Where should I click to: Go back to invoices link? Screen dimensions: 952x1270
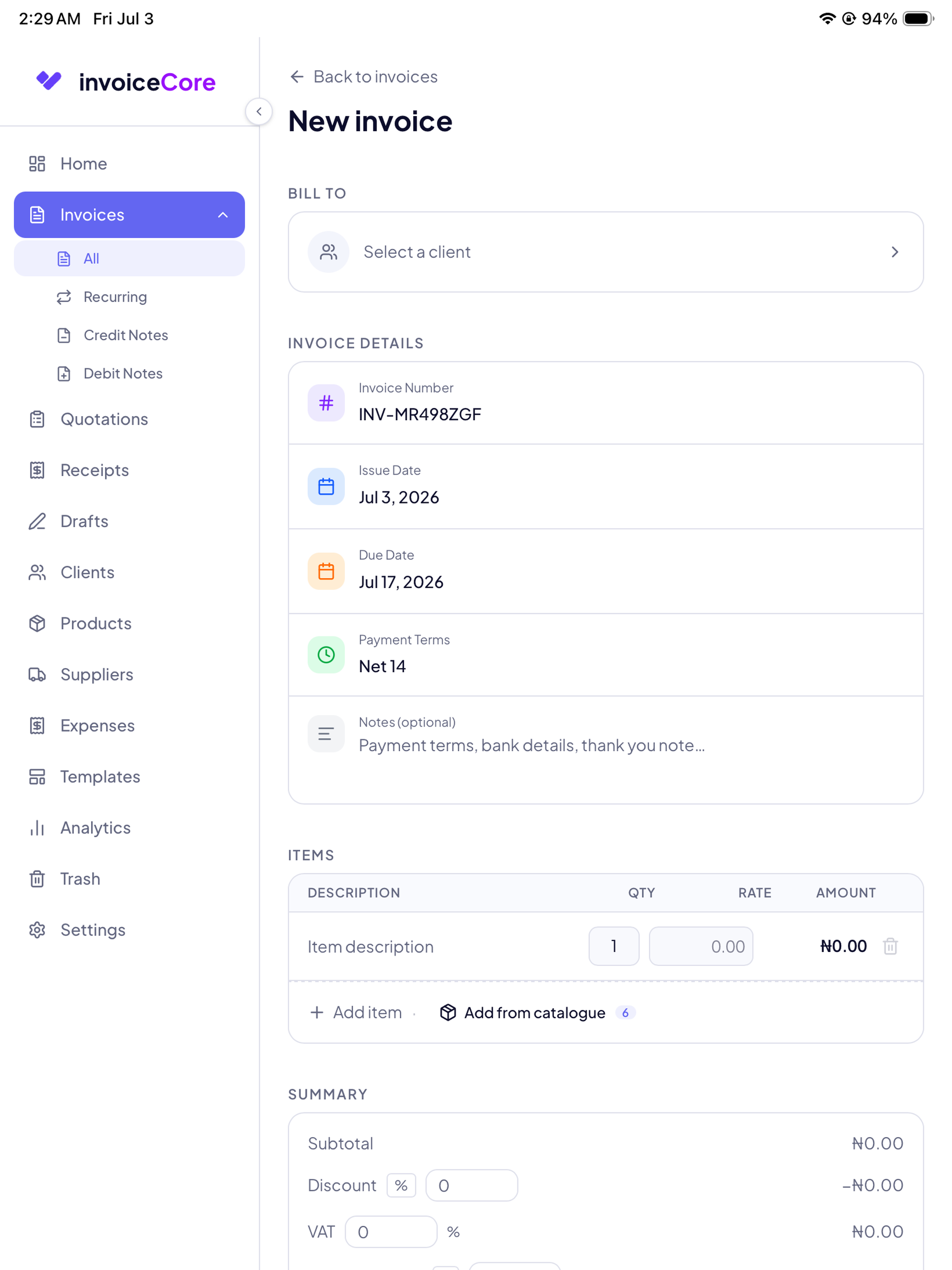point(364,77)
